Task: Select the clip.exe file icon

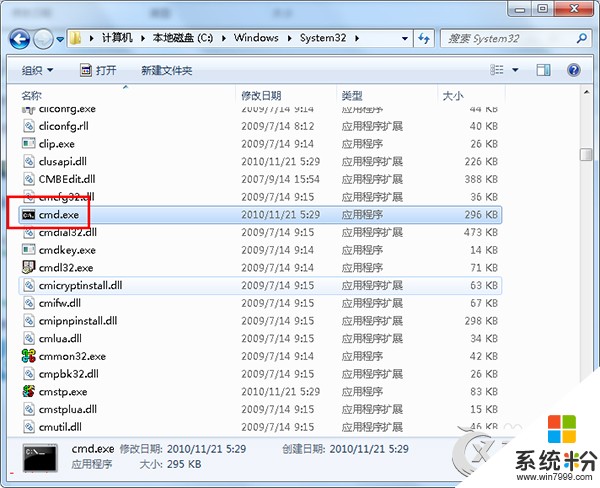Action: point(28,144)
